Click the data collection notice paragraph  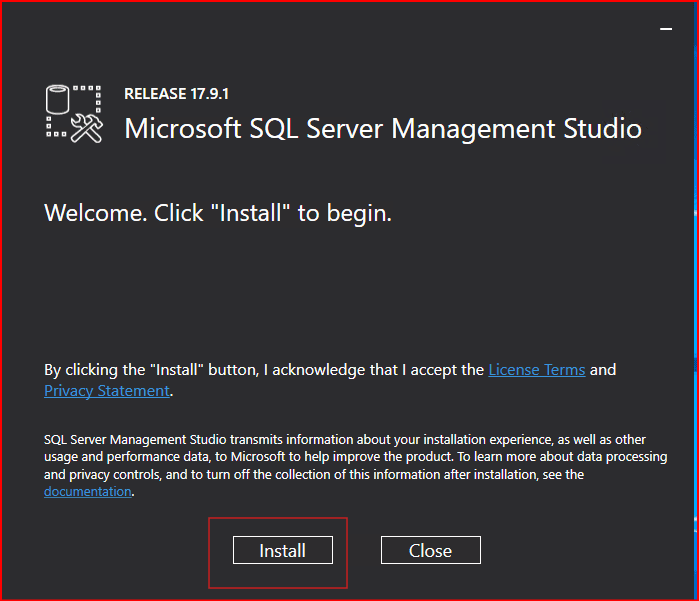[x=350, y=465]
